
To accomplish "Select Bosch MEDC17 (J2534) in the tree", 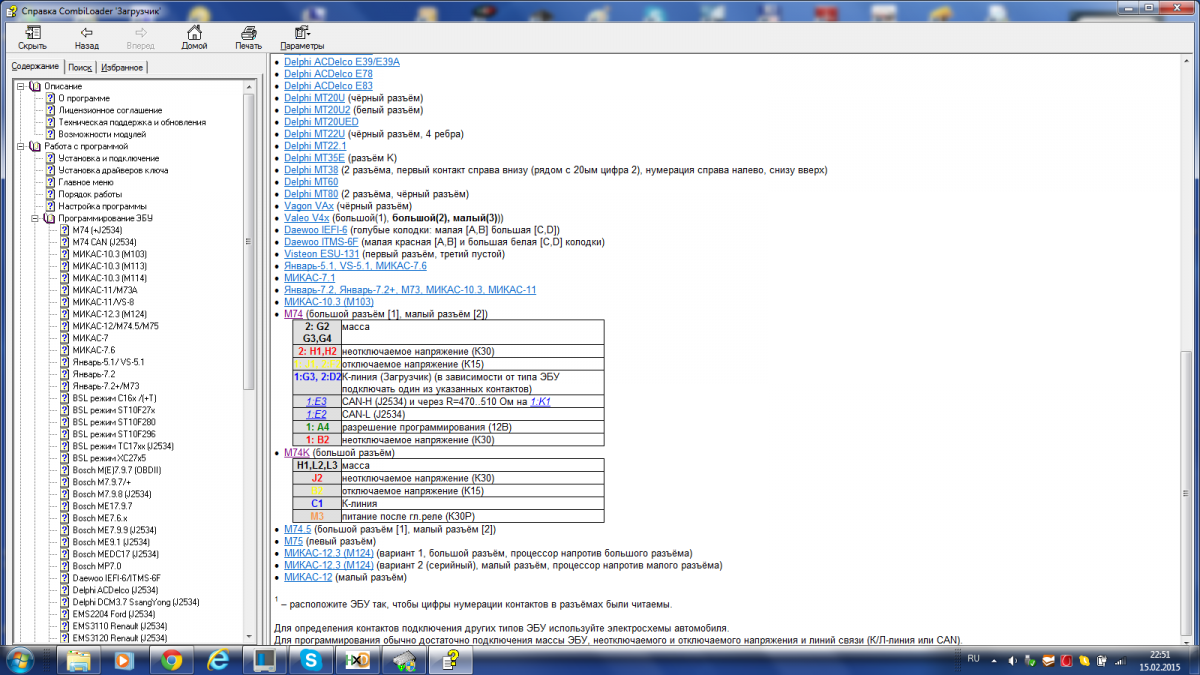I will pyautogui.click(x=115, y=554).
